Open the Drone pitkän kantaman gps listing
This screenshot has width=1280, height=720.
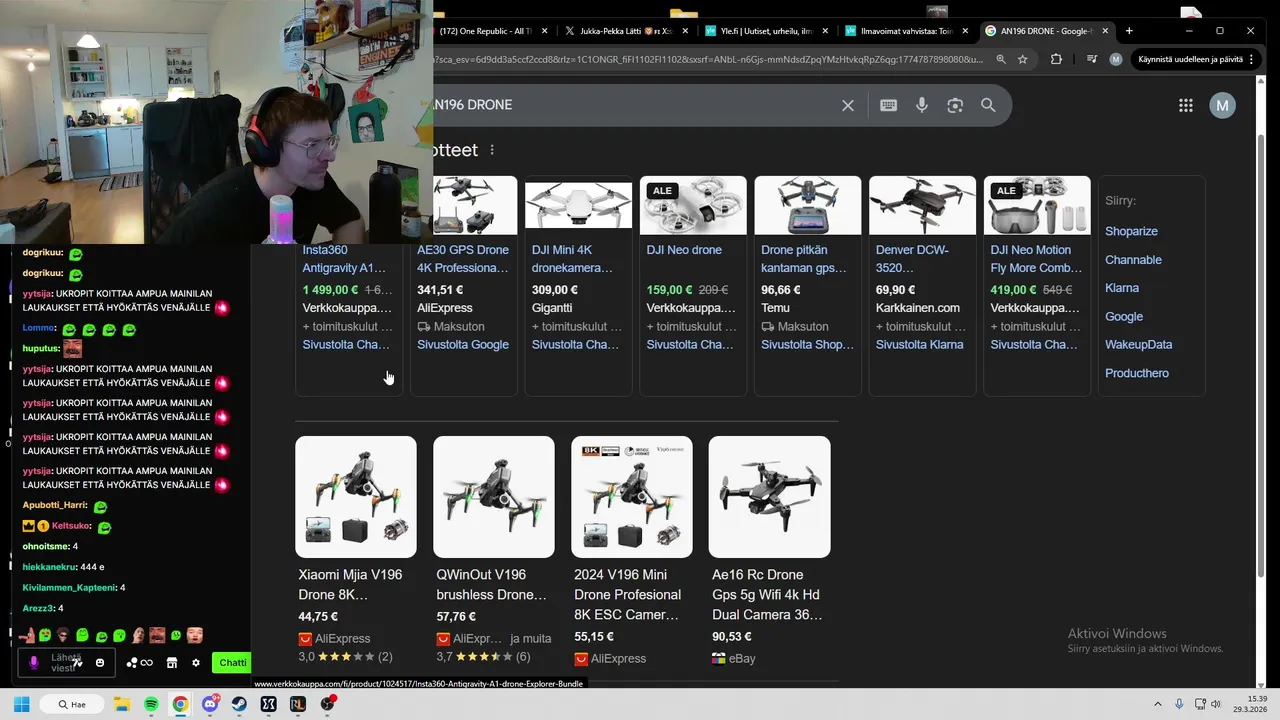804,258
